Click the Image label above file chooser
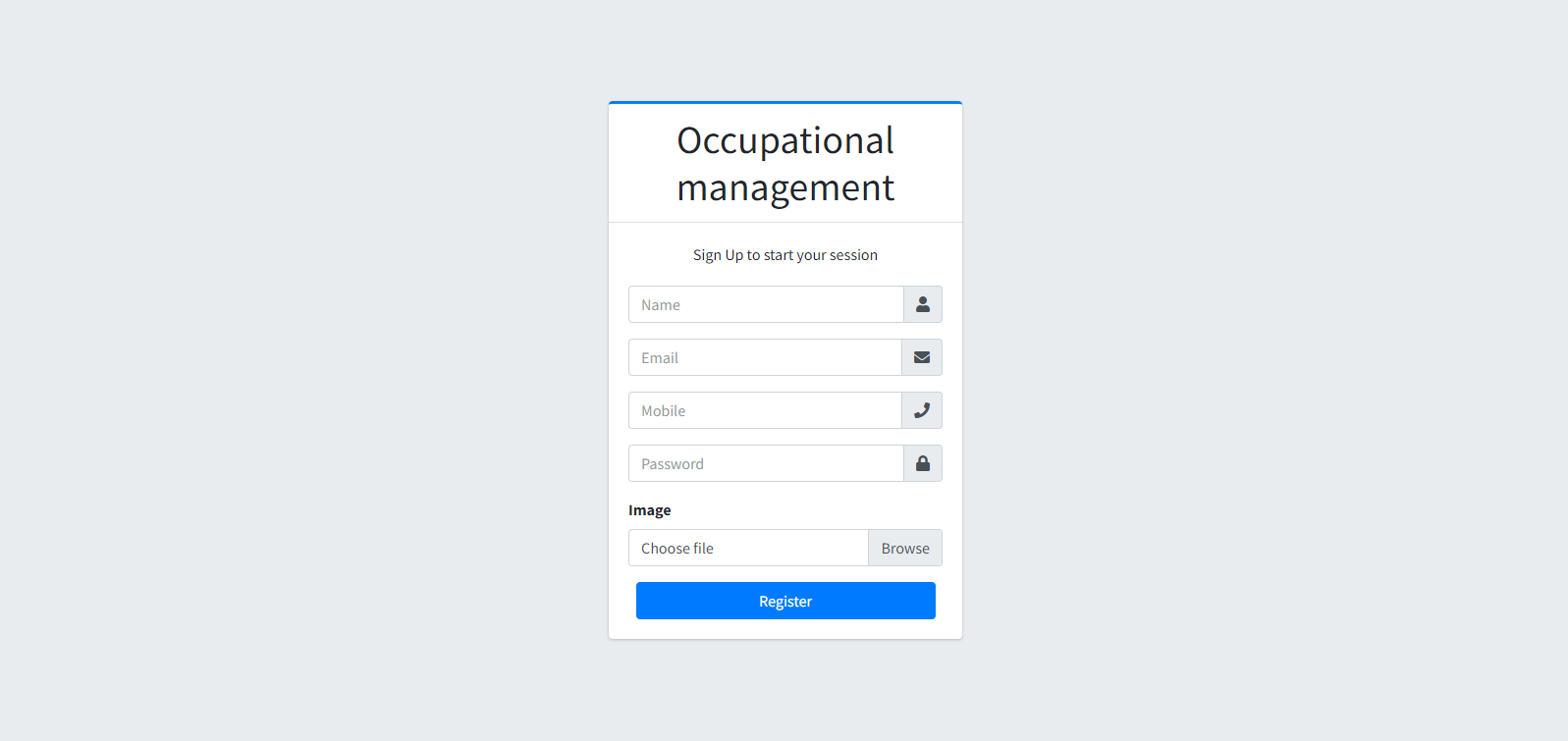The image size is (1568, 741). pos(650,510)
